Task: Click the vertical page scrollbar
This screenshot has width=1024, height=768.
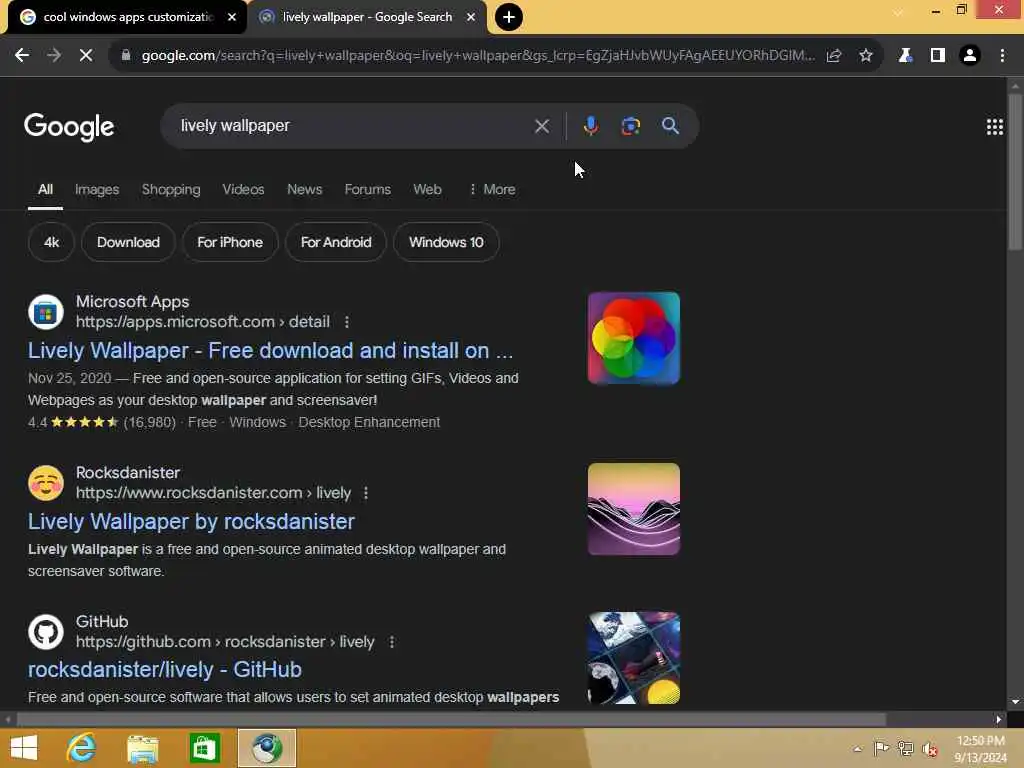Action: point(1015,172)
